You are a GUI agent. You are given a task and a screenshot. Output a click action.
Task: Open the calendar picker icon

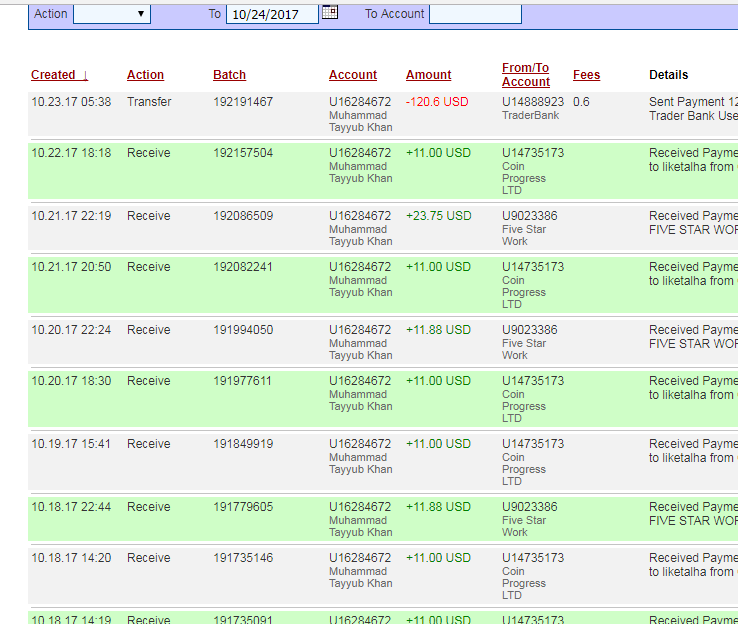tap(330, 13)
